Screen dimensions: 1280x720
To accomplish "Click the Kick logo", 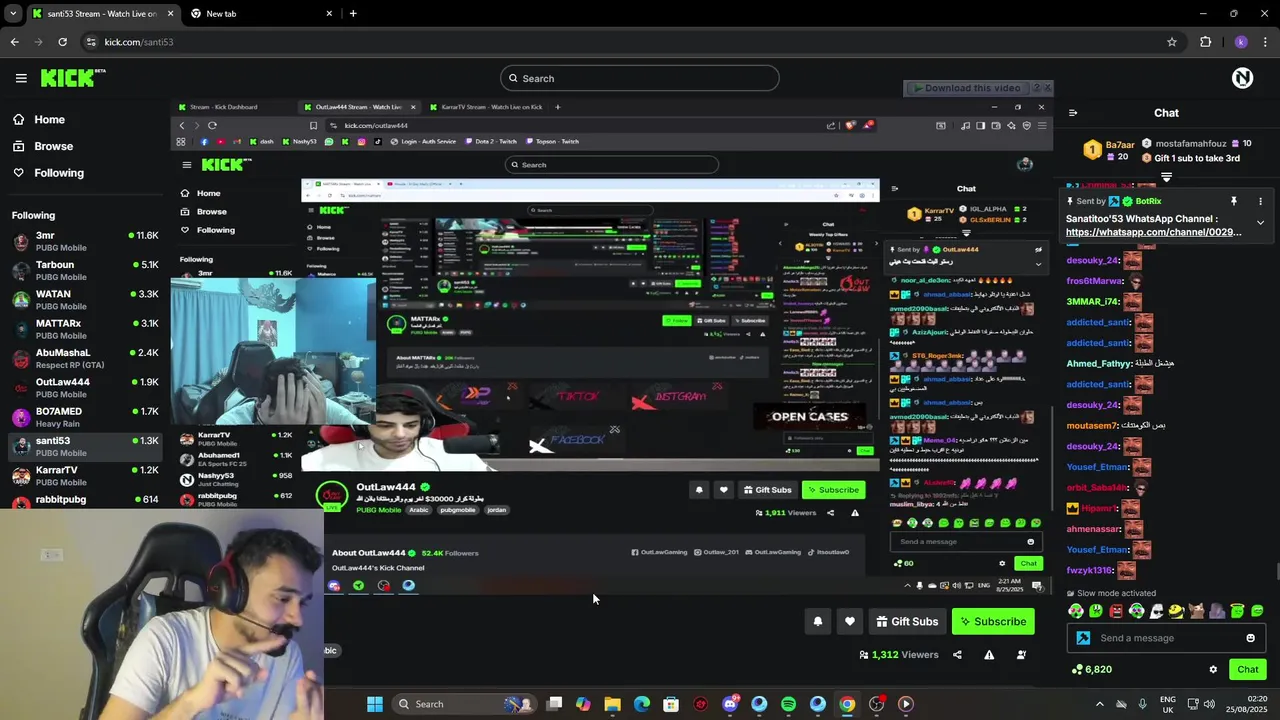I will coord(73,78).
